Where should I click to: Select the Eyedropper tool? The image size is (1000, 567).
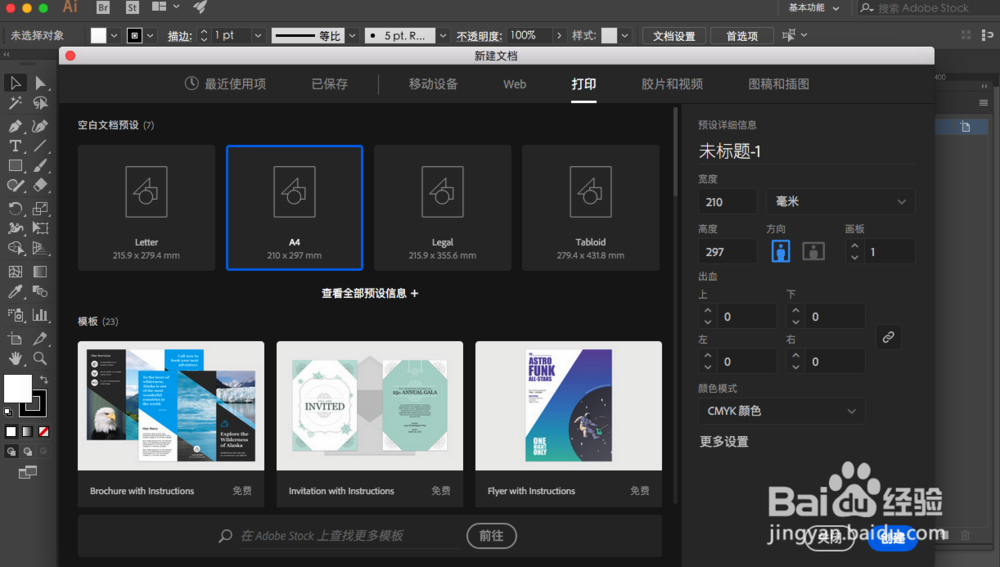click(15, 291)
